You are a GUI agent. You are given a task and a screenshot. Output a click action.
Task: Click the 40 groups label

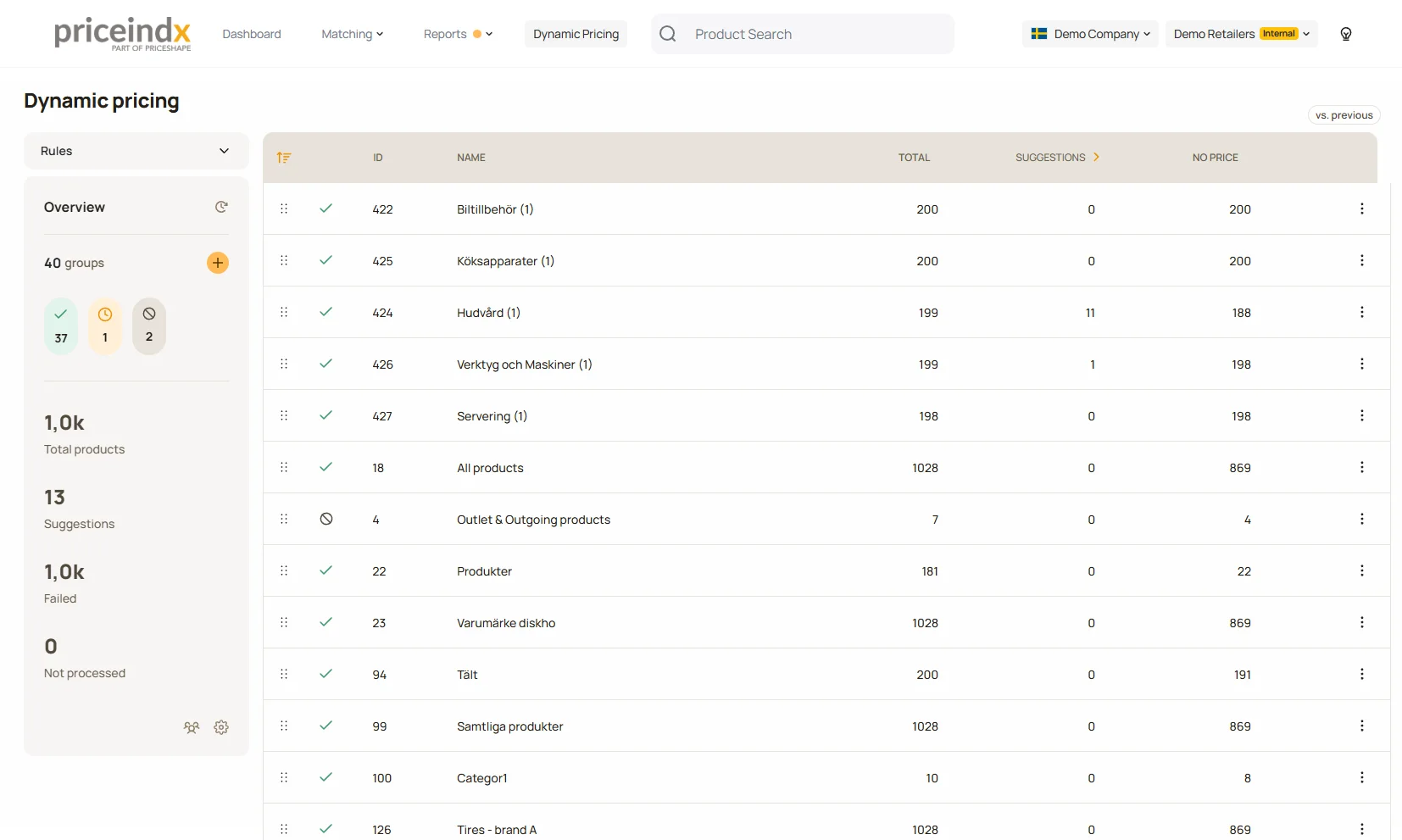pos(74,263)
